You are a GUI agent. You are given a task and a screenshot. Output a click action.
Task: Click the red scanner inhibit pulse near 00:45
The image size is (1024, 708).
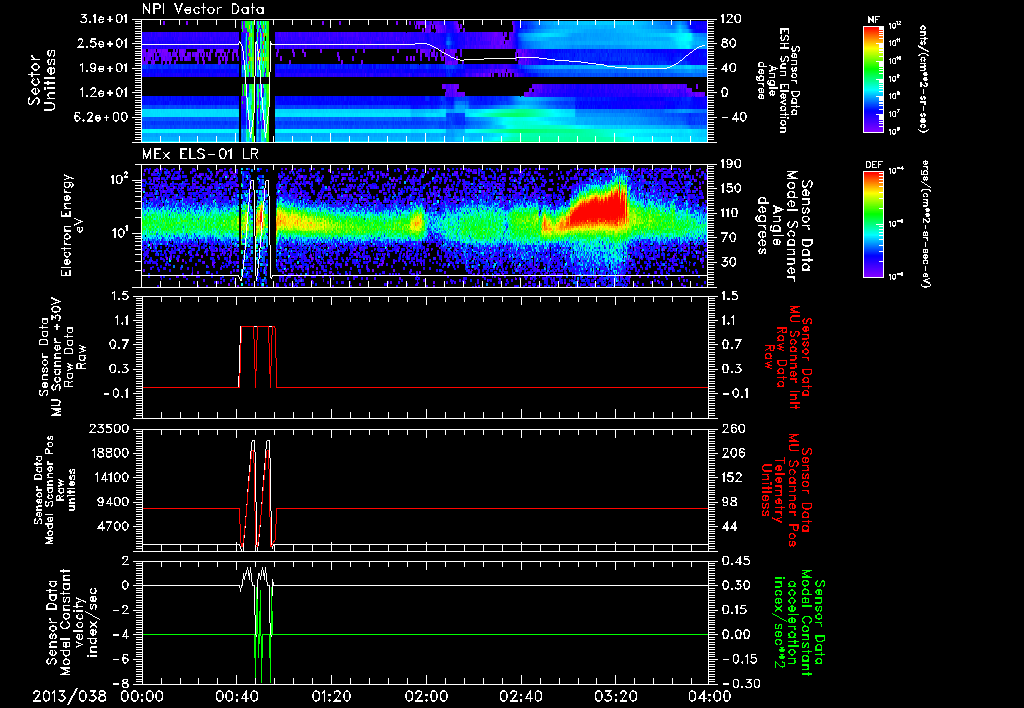click(258, 356)
